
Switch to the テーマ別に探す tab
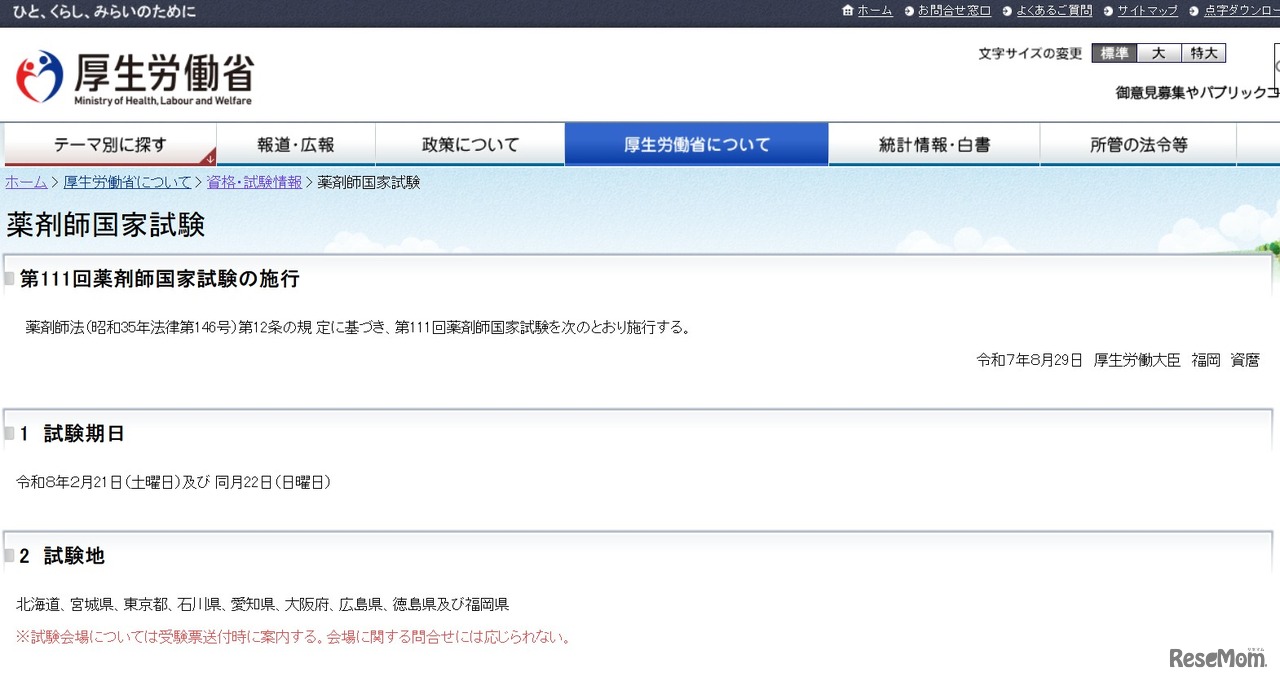coord(110,143)
